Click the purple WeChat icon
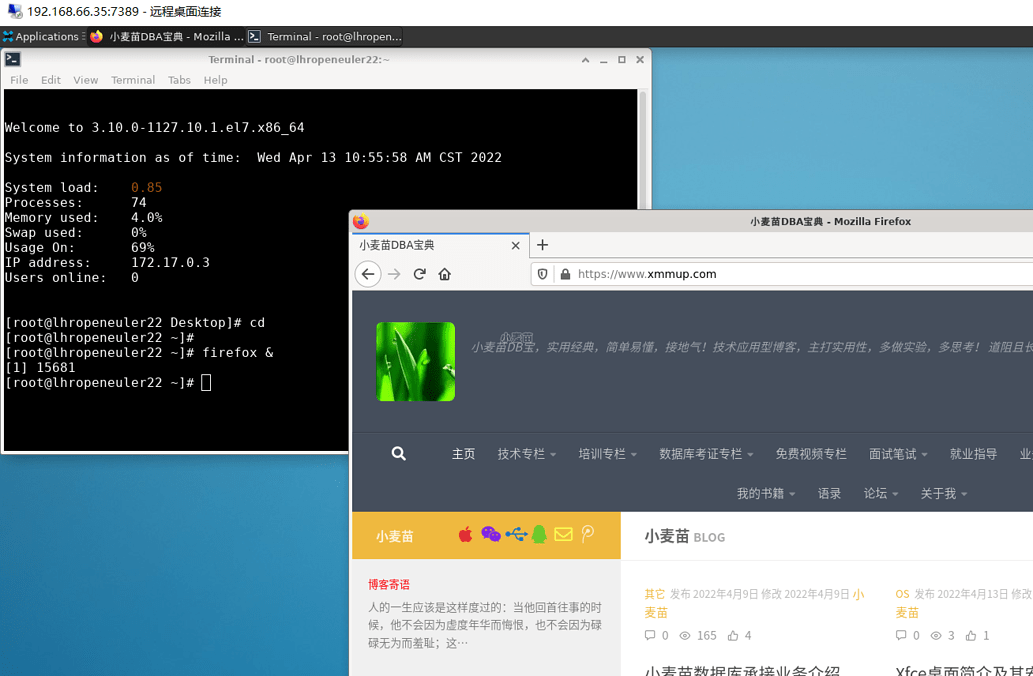 490,535
